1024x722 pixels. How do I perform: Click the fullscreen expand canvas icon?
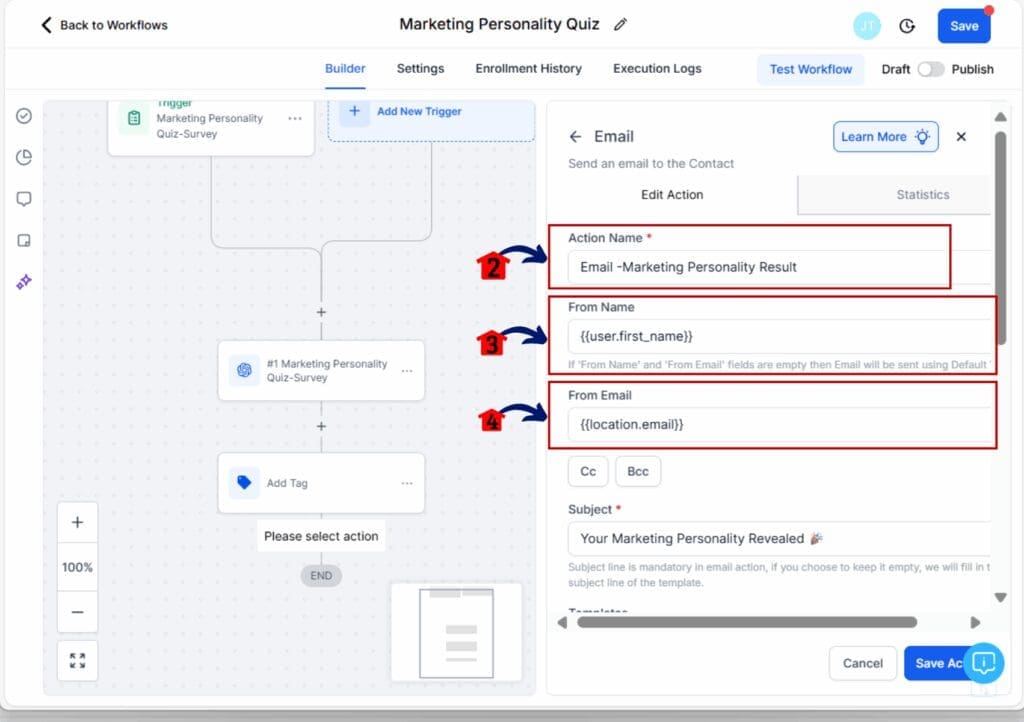point(77,660)
